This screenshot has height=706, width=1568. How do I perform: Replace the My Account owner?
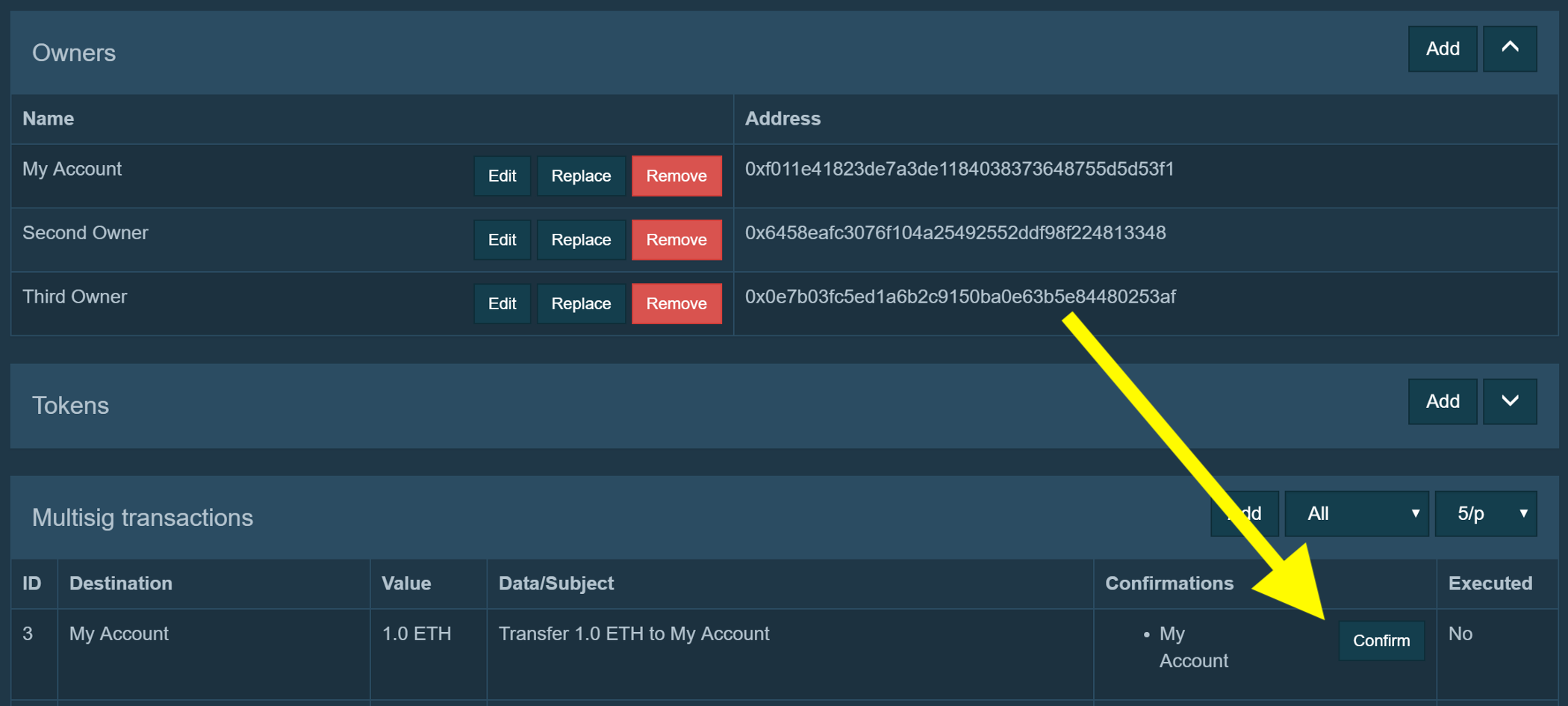(581, 176)
